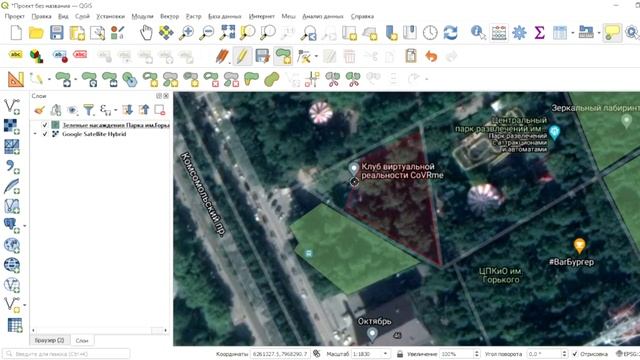Click the Current Edits pencils icon
The width and height of the screenshot is (640, 360).
tap(222, 56)
